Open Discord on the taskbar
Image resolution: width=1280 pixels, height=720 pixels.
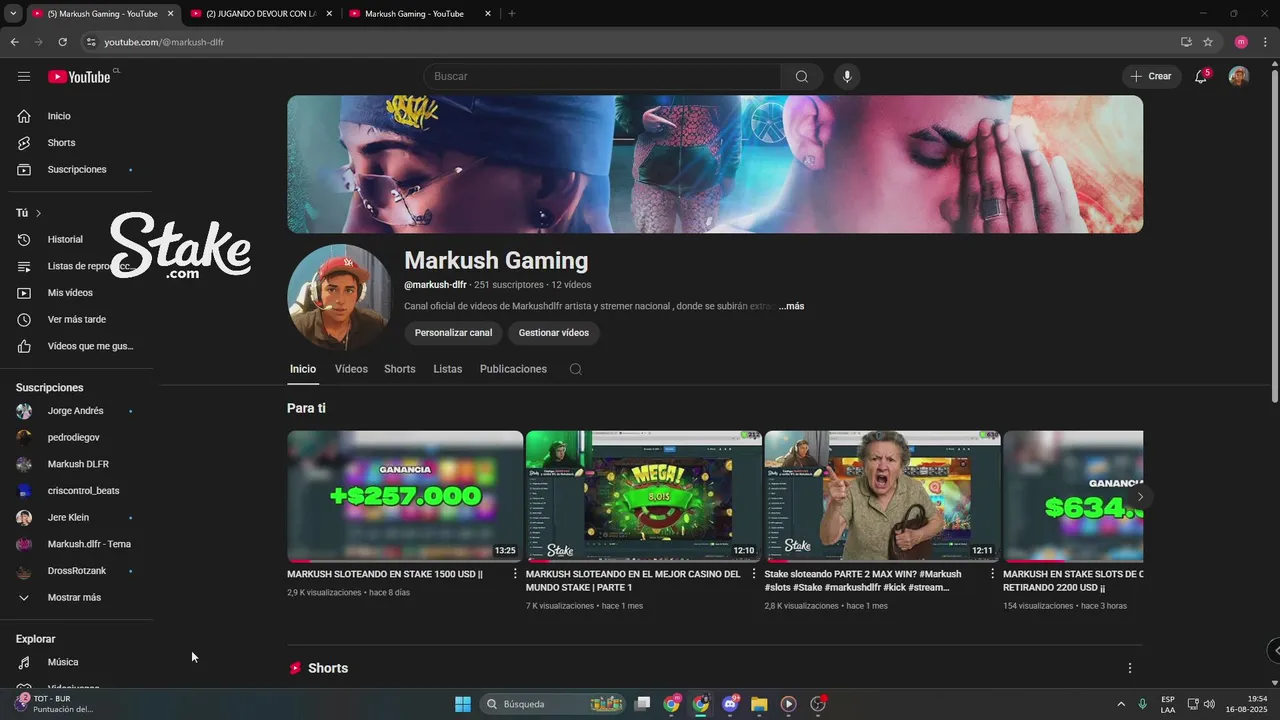tap(730, 704)
